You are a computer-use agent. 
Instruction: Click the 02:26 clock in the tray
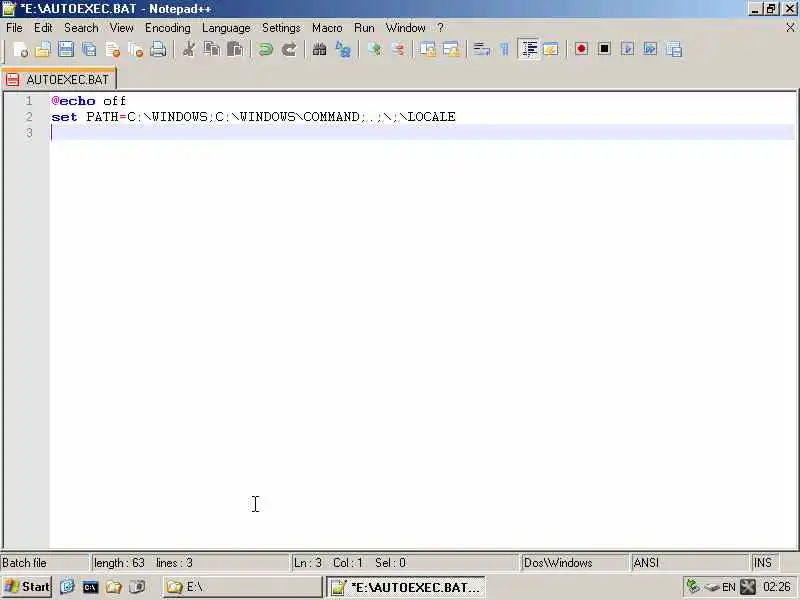[x=777, y=587]
